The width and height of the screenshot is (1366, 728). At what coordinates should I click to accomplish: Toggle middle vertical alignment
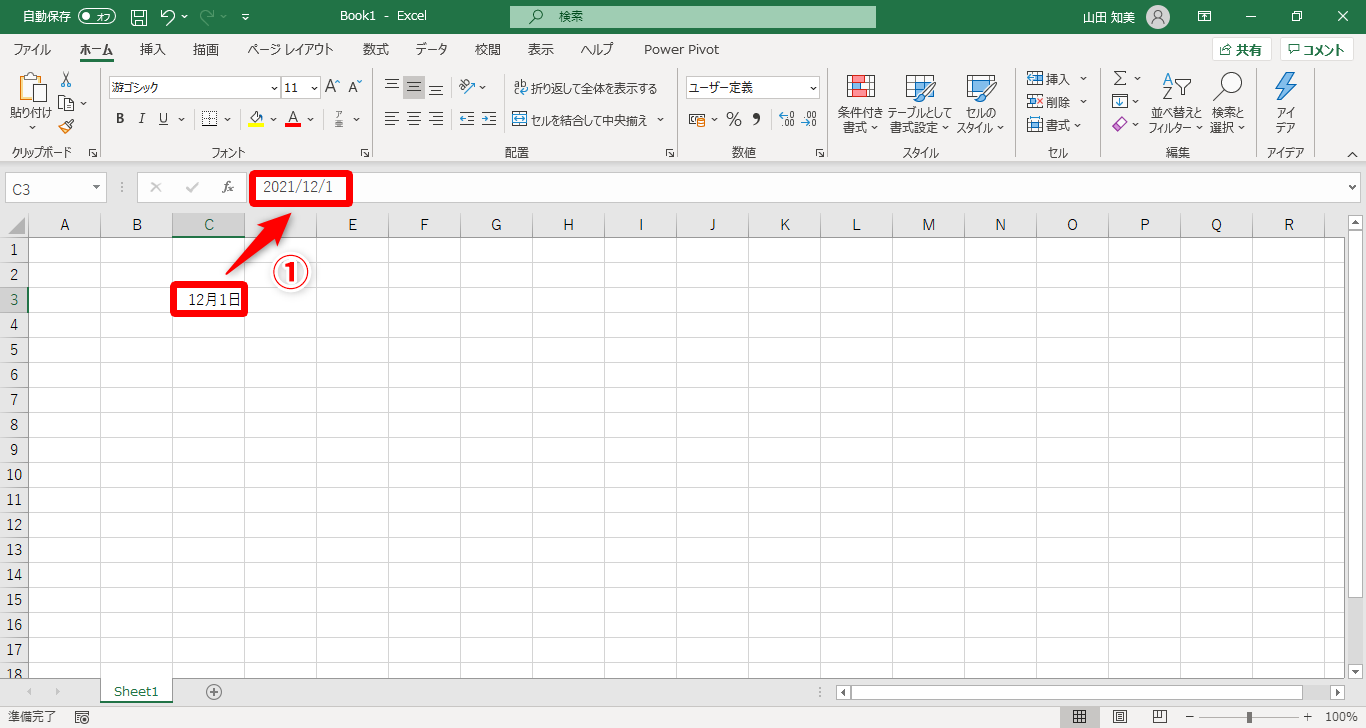pyautogui.click(x=414, y=87)
